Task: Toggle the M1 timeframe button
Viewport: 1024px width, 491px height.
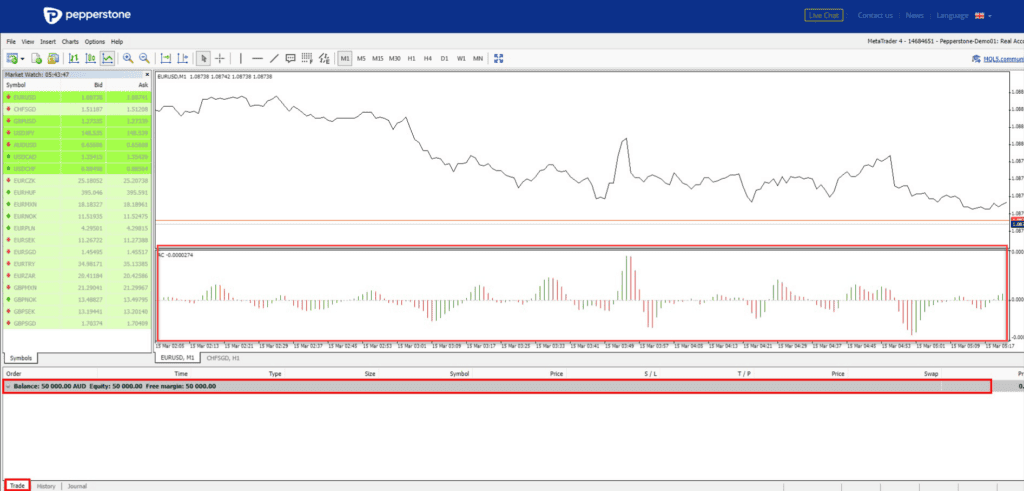Action: coord(345,58)
